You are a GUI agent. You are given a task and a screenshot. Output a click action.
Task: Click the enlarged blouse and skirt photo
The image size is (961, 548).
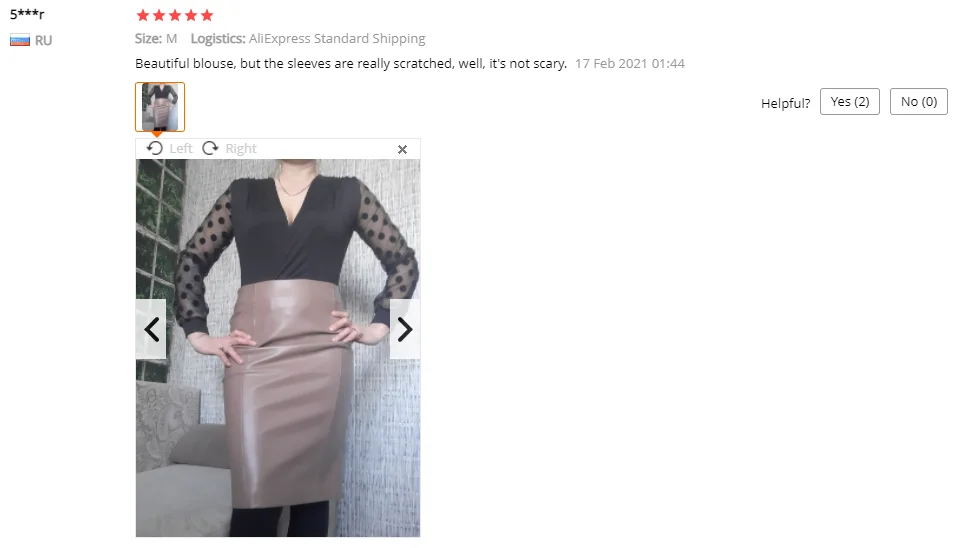click(x=278, y=348)
